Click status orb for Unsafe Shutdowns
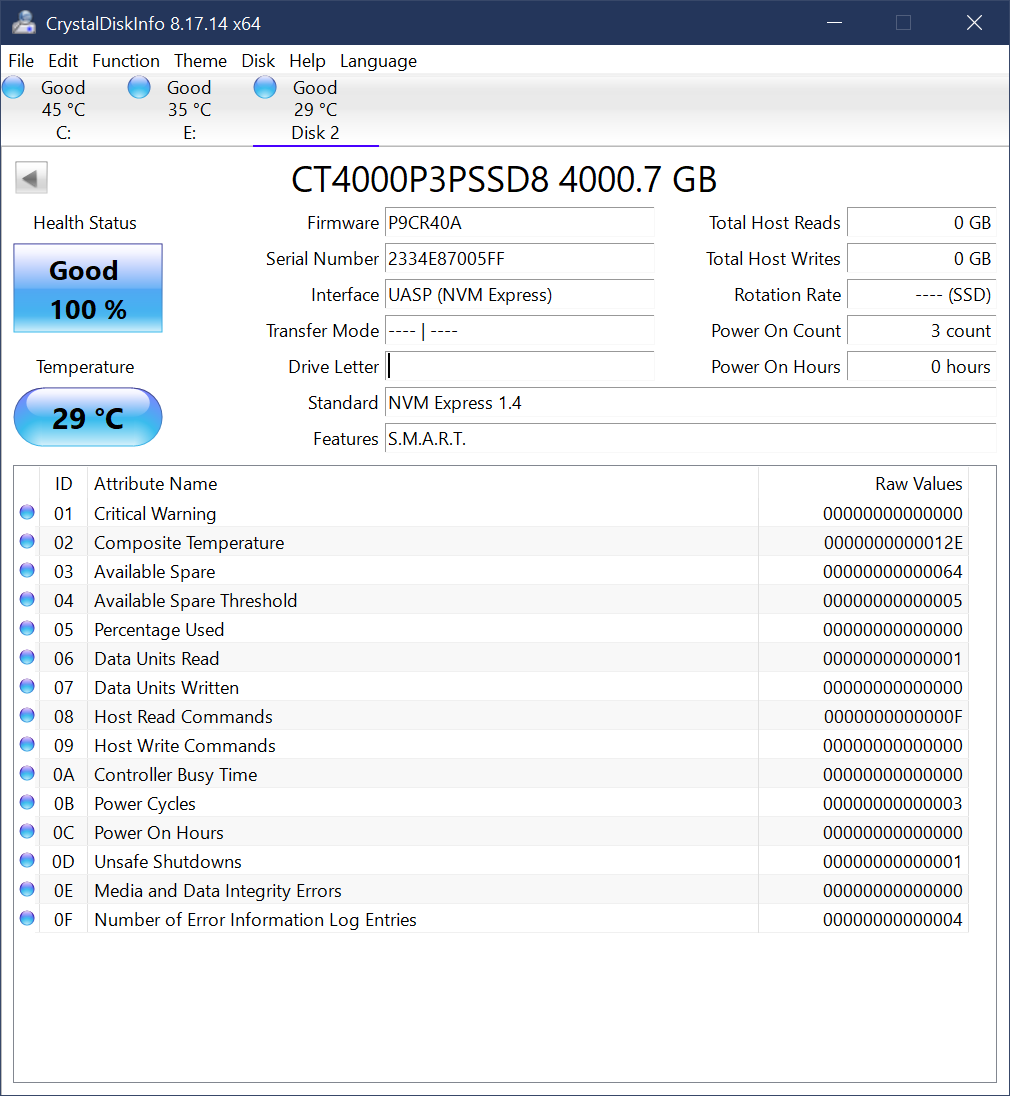The image size is (1010, 1096). pyautogui.click(x=27, y=860)
